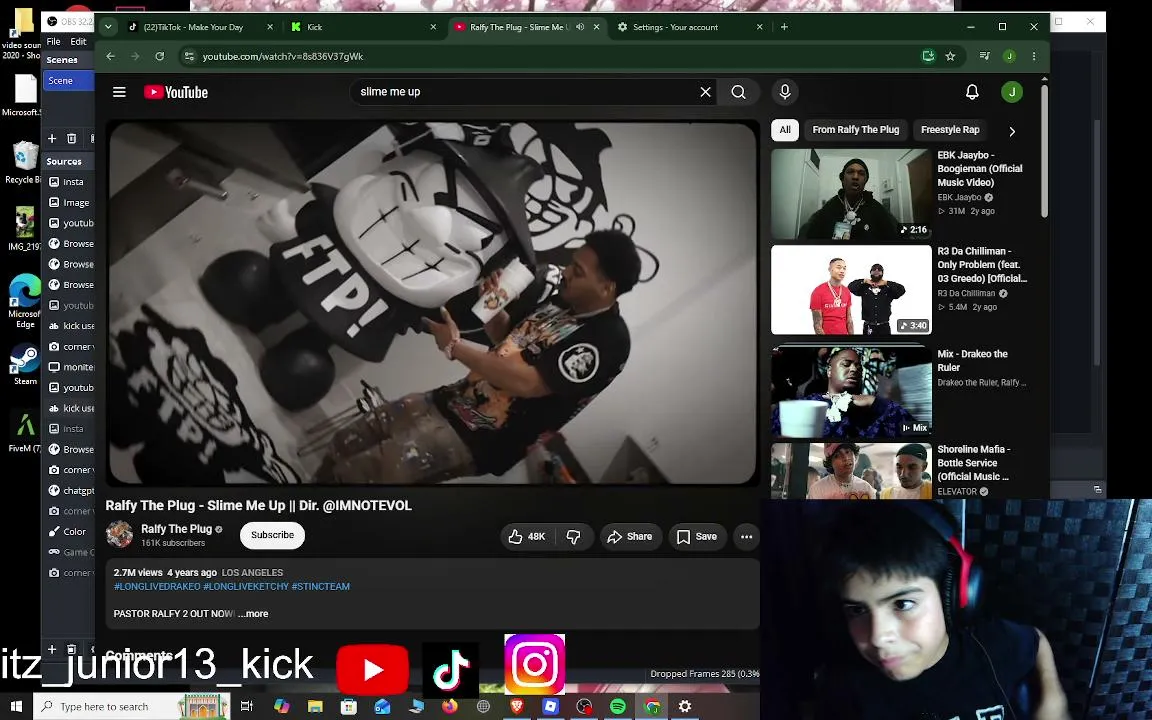Open File Explorer from the taskbar
The width and height of the screenshot is (1152, 720).
pos(315,706)
